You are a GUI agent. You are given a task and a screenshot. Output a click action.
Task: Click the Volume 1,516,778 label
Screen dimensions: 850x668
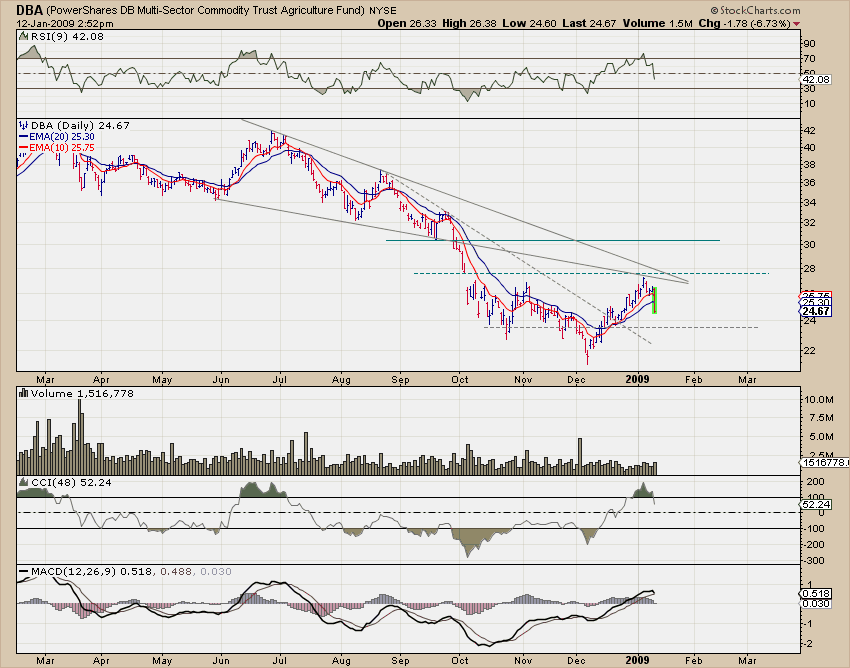click(x=82, y=393)
